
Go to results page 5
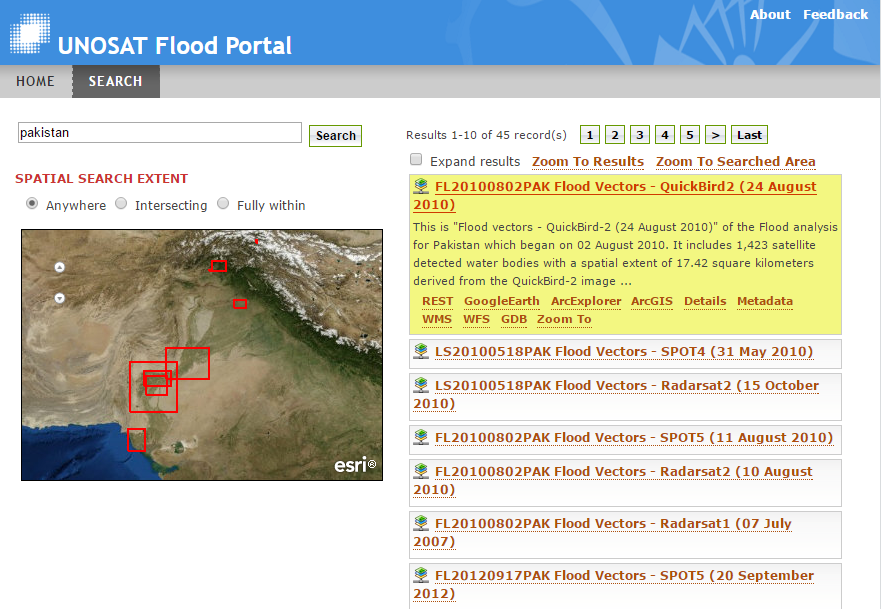[x=690, y=135]
